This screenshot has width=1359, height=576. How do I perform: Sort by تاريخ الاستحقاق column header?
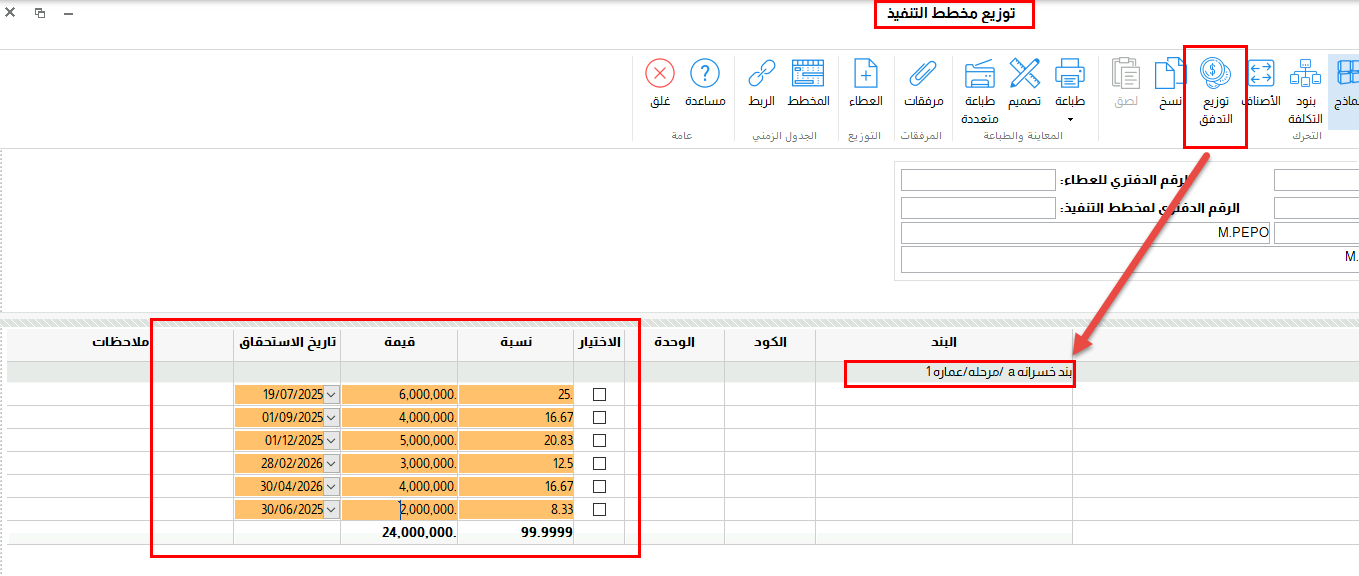click(x=287, y=342)
